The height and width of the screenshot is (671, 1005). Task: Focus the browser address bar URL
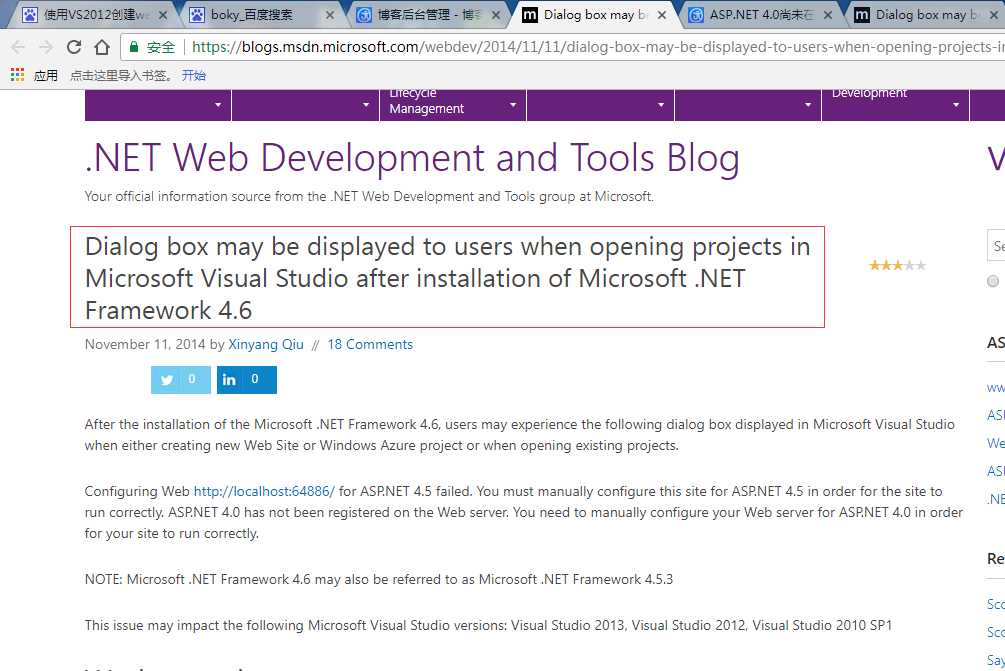(x=596, y=47)
